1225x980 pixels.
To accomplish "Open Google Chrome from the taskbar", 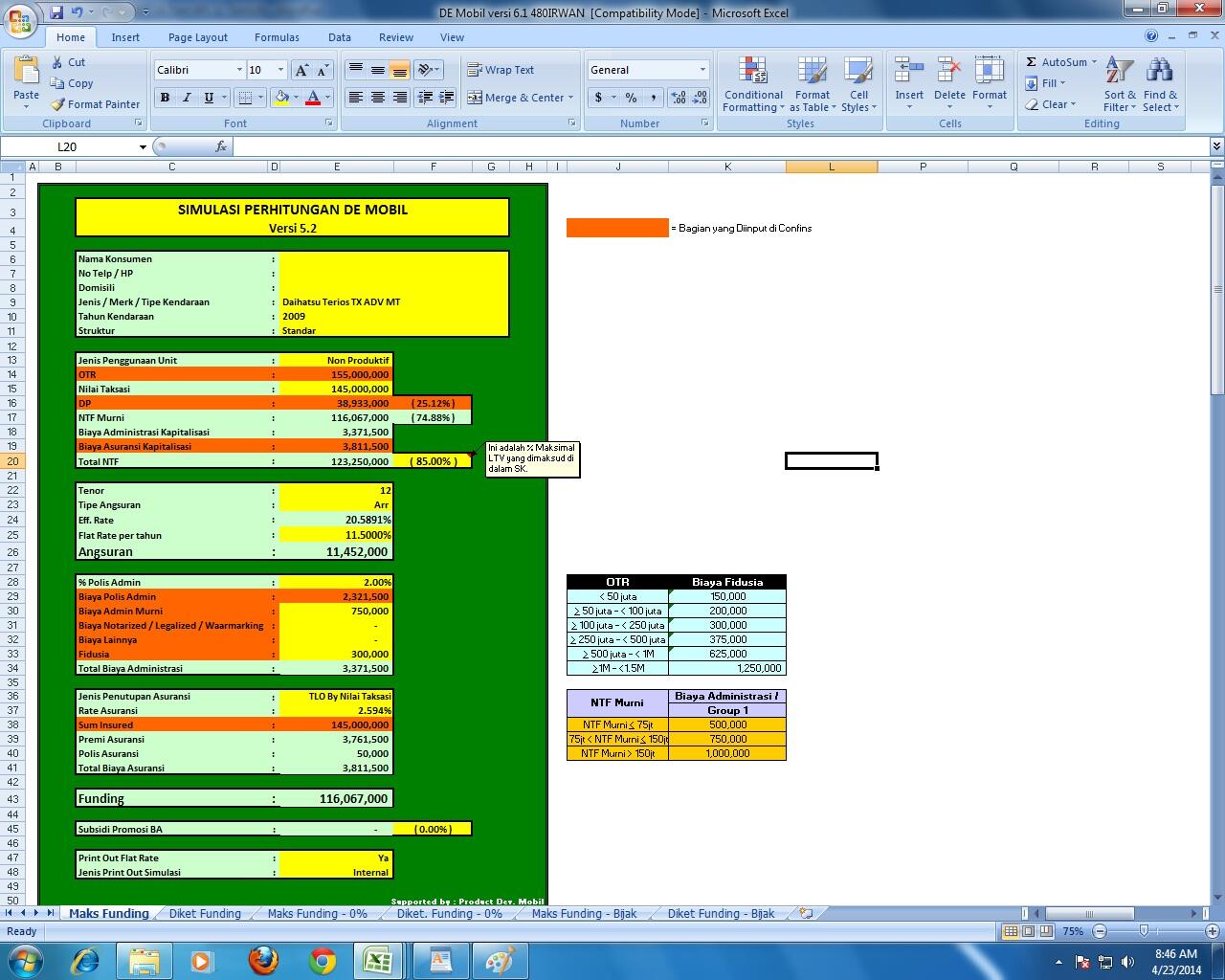I will (x=323, y=960).
